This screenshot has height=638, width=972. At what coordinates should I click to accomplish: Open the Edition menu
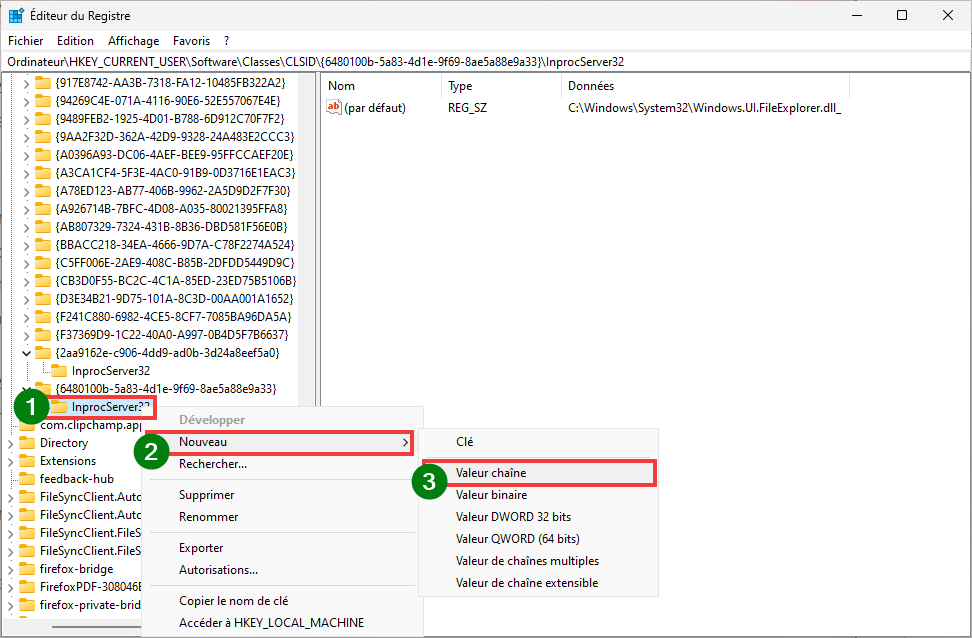pyautogui.click(x=75, y=41)
